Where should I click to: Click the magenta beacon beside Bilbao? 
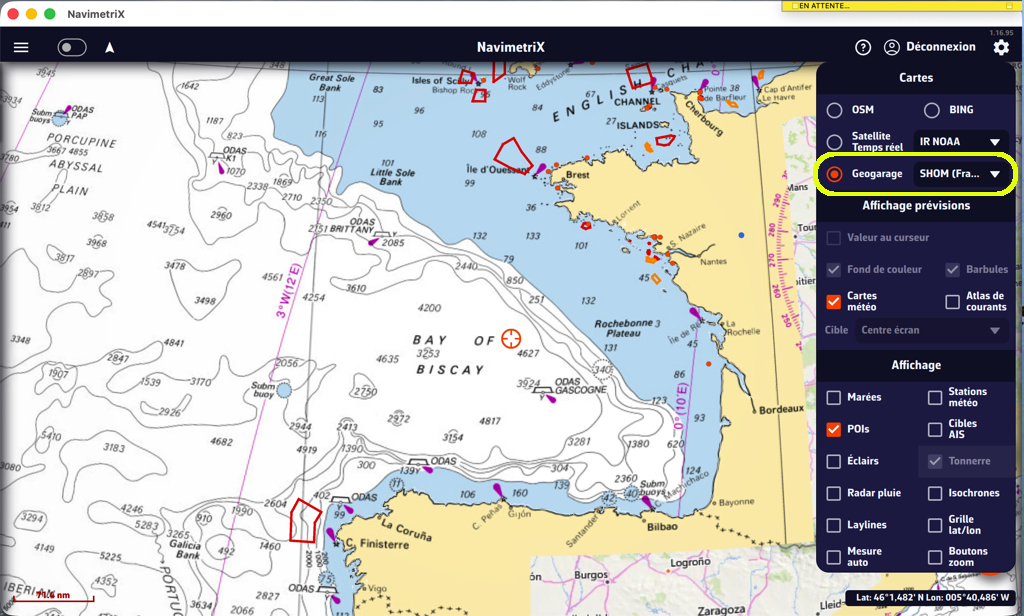tap(647, 502)
